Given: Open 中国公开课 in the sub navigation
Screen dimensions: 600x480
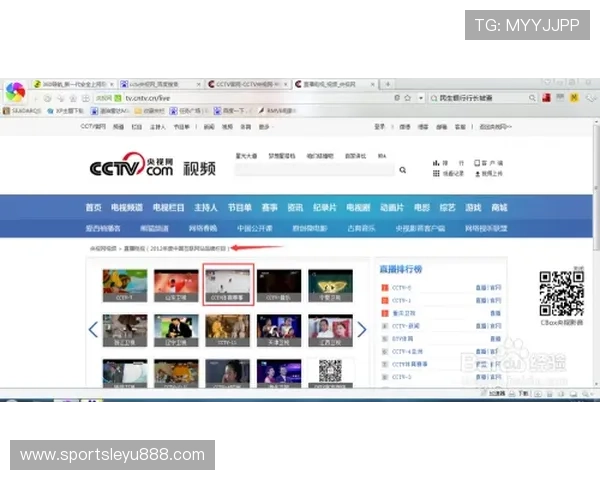Looking at the screenshot, I should point(254,229).
